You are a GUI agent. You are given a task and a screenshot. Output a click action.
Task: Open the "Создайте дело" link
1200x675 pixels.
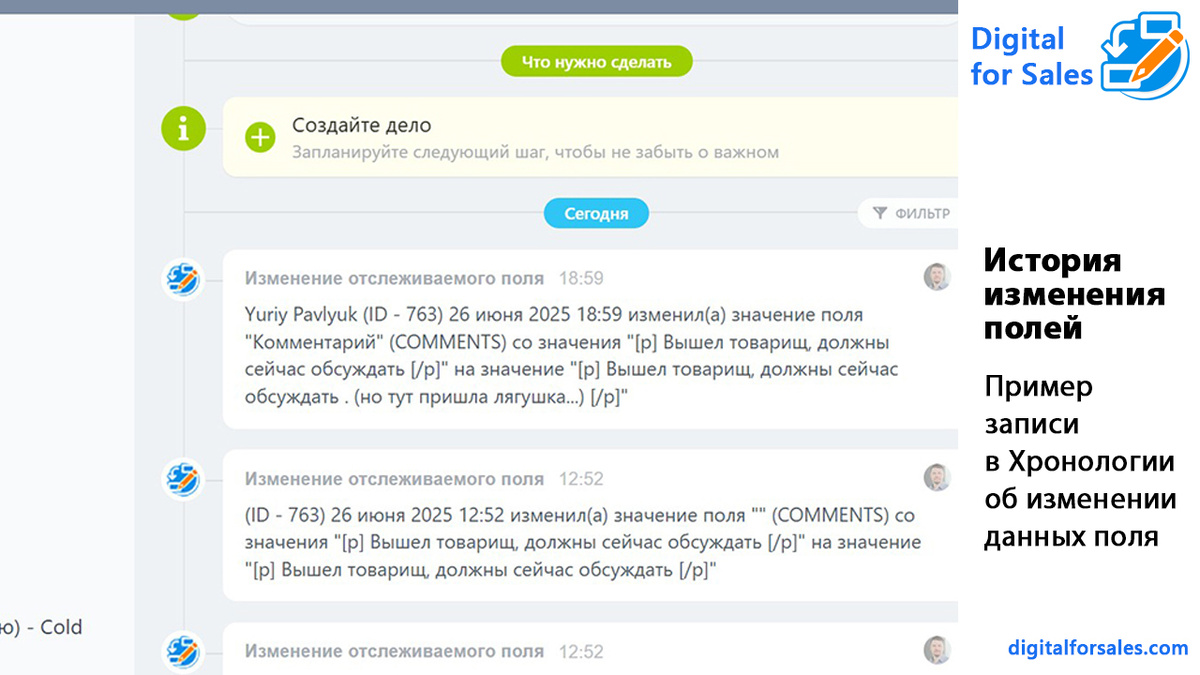coord(360,125)
